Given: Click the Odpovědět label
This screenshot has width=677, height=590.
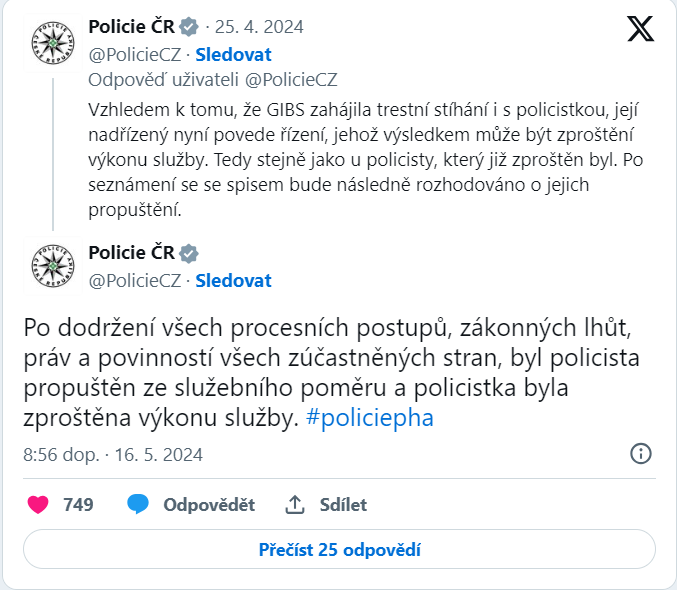Looking at the screenshot, I should 209,505.
